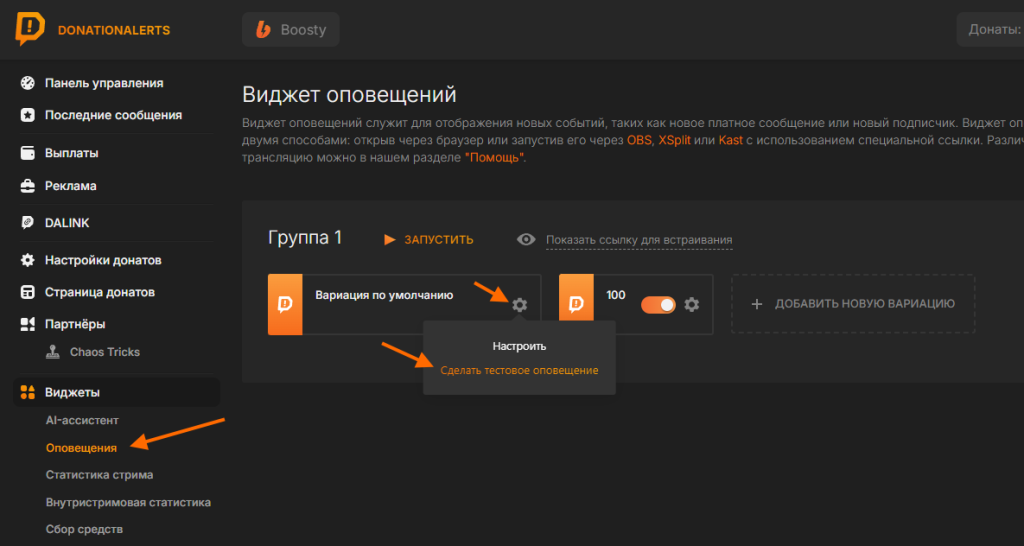Go to Выплаты section
Screen dimensions: 1024x546
(x=72, y=153)
